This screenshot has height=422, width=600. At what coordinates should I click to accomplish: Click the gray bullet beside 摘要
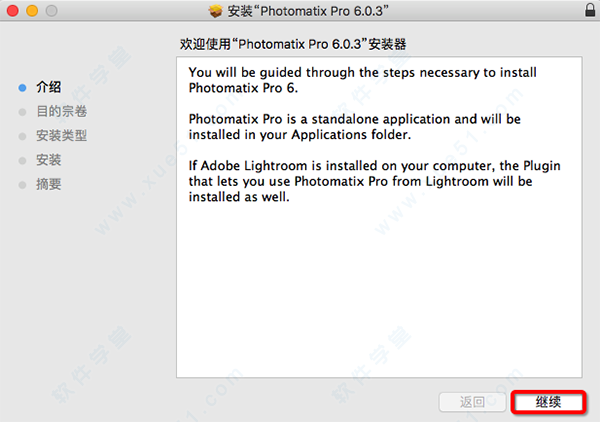(x=22, y=184)
